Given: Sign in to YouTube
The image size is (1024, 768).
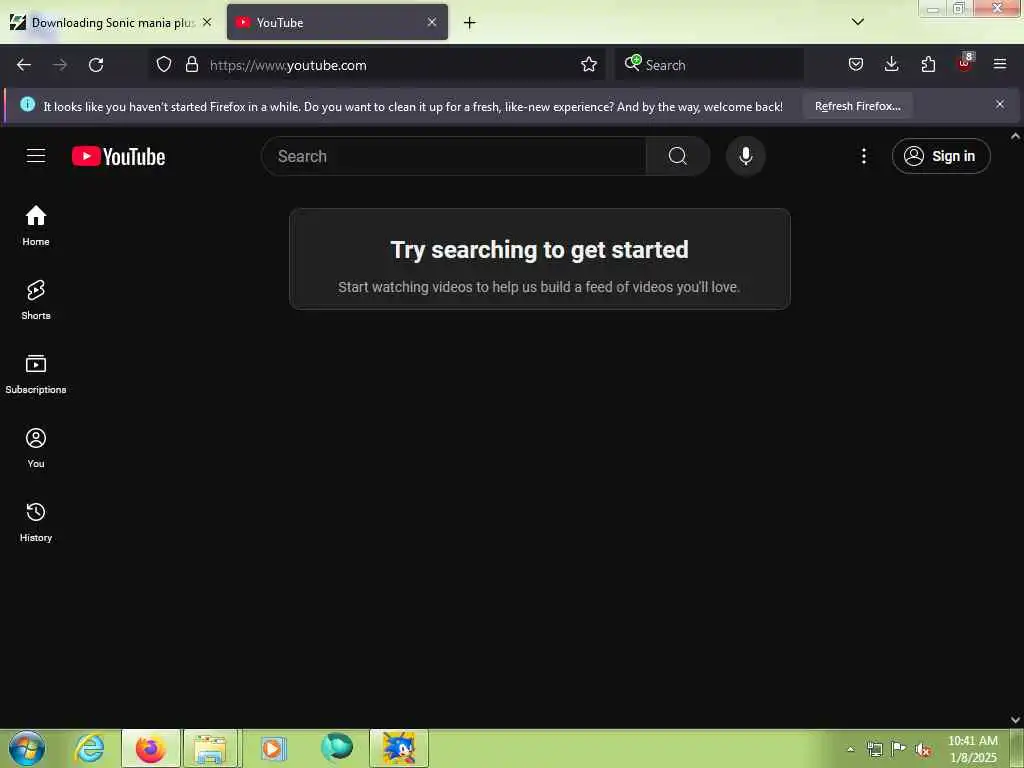Looking at the screenshot, I should [x=941, y=156].
